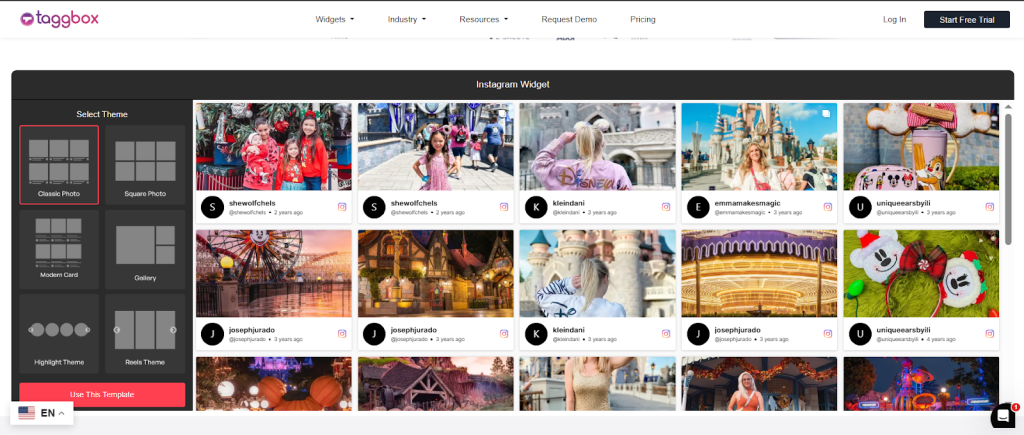Image resolution: width=1024 pixels, height=435 pixels.
Task: Expand the Widgets dropdown menu
Action: point(335,19)
